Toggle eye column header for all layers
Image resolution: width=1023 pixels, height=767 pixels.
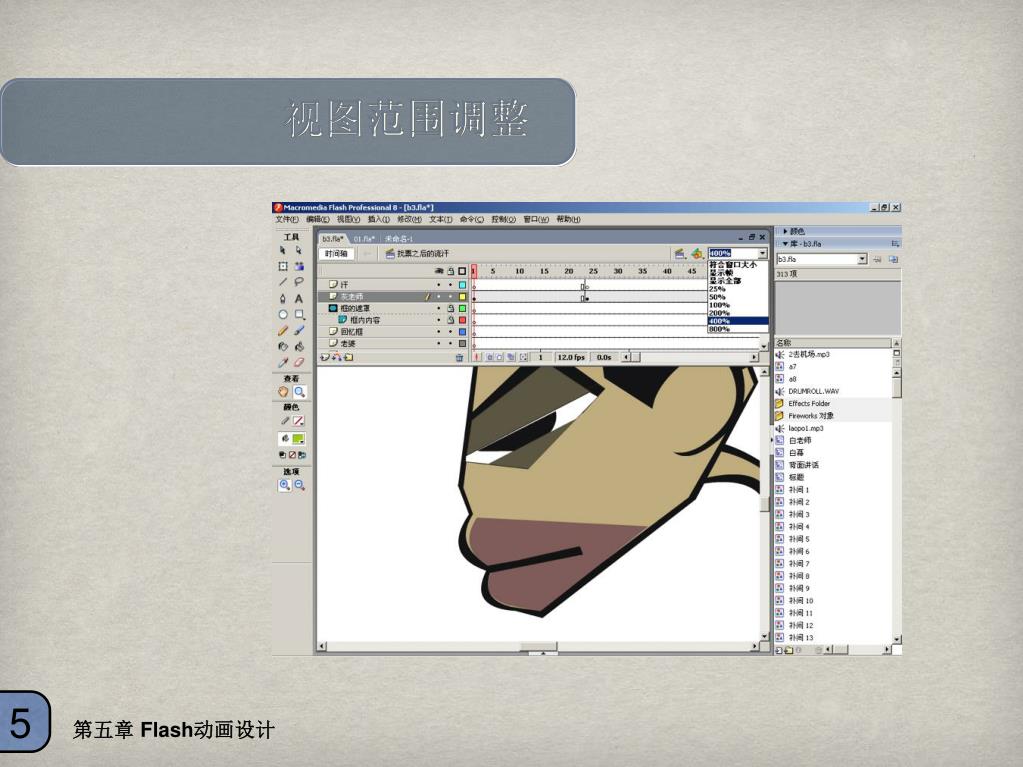(438, 271)
